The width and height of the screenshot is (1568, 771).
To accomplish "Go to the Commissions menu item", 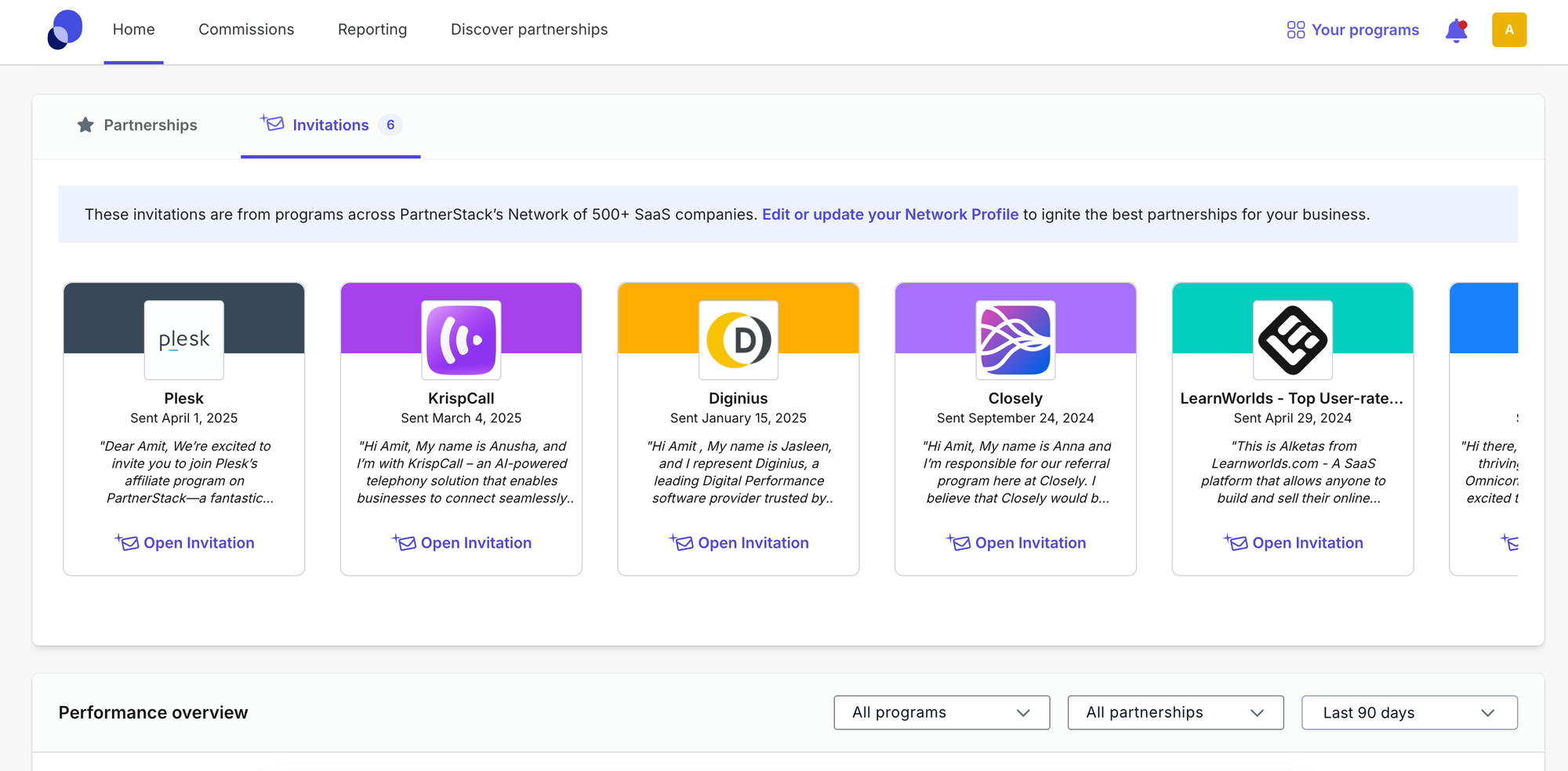I will tap(246, 30).
